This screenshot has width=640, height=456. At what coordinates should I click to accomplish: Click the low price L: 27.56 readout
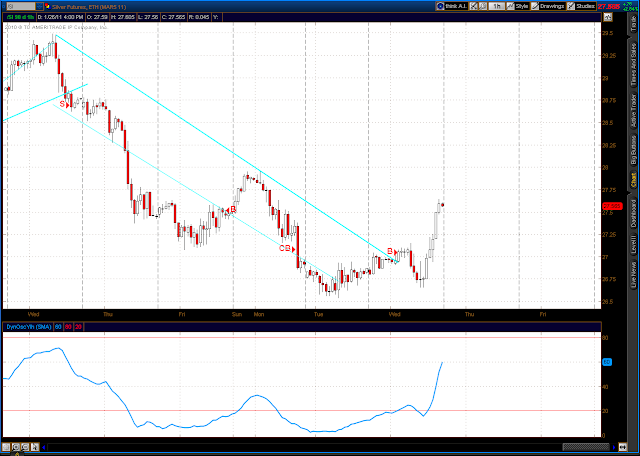(147, 17)
